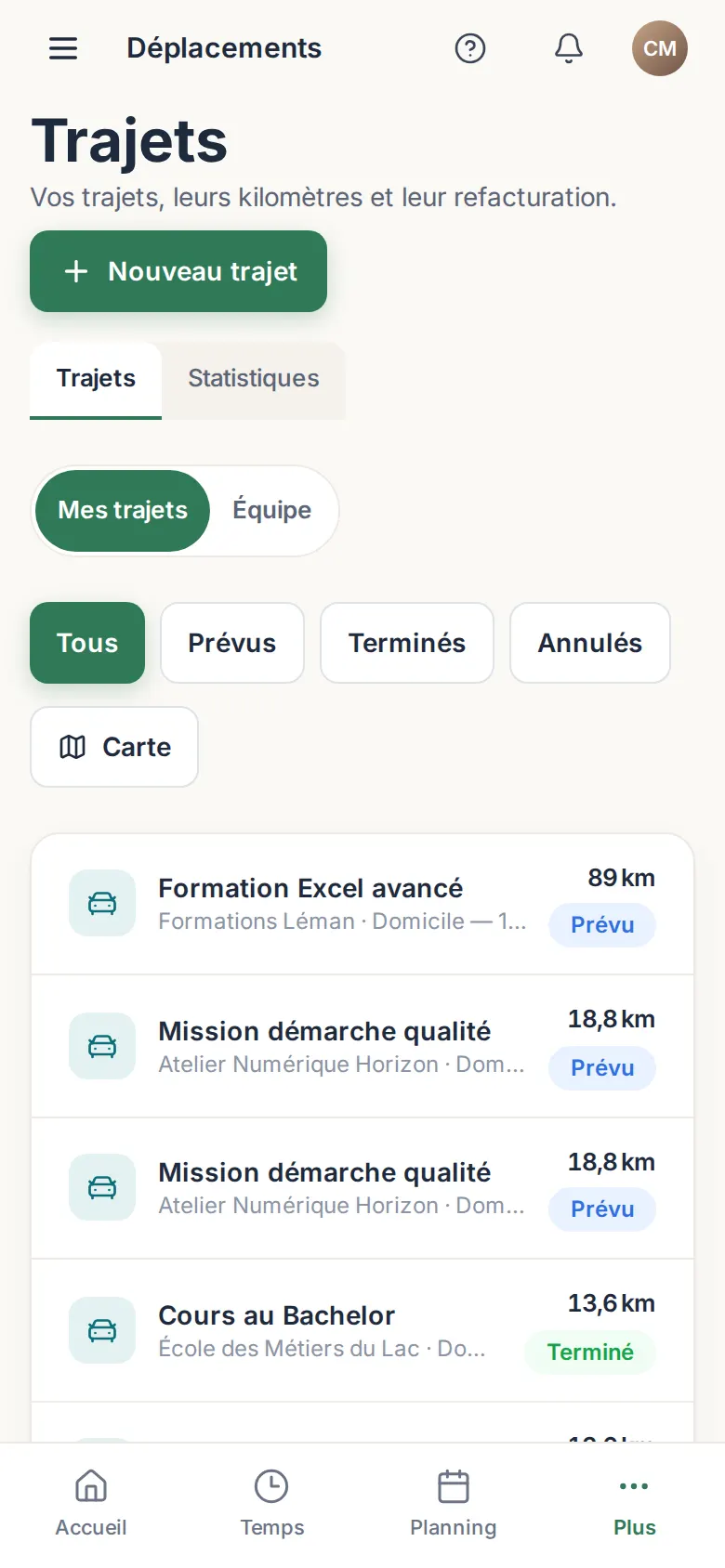
Task: Click the 89 km distance
Action: (x=621, y=878)
